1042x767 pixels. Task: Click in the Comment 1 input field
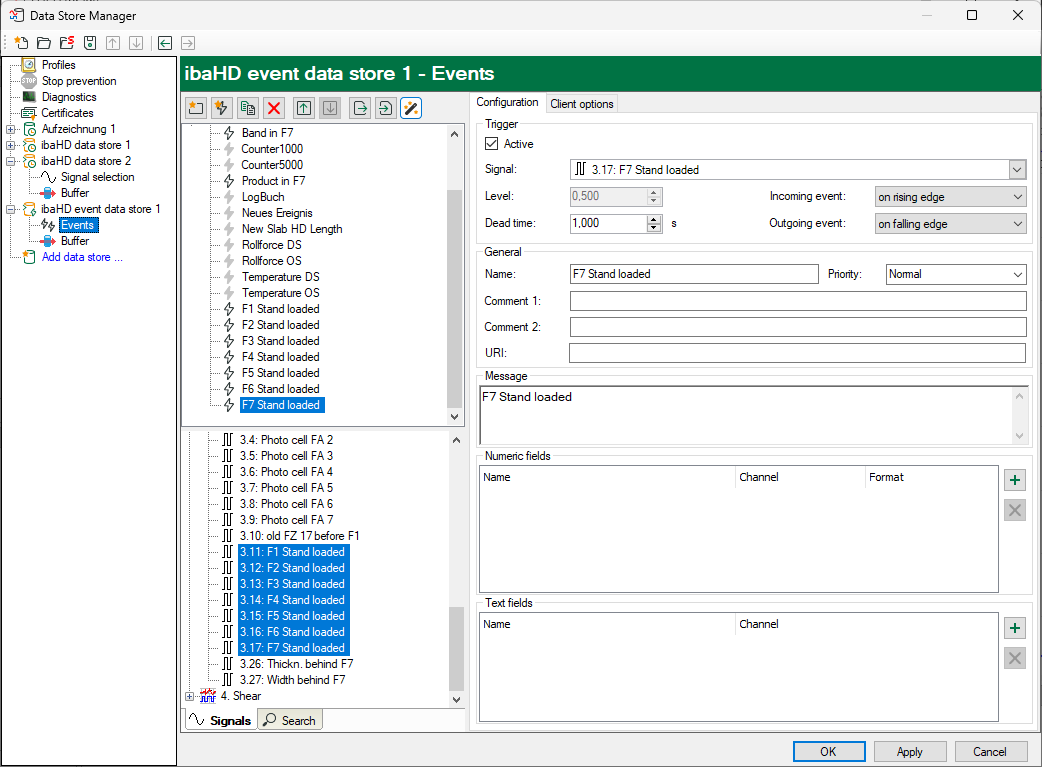click(x=797, y=301)
